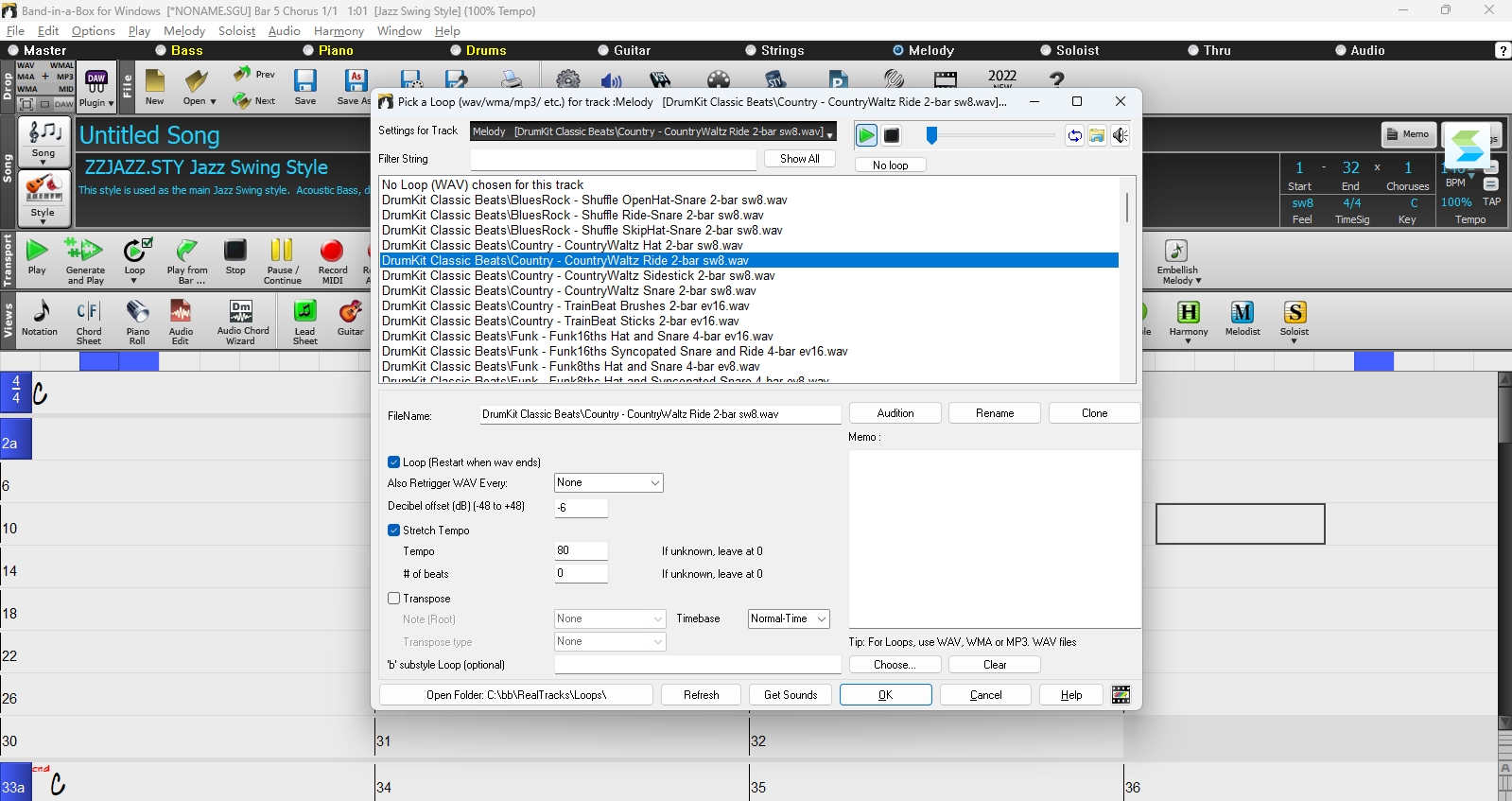Open the Audio Chord Wizard
The image size is (1512, 801).
tap(242, 322)
